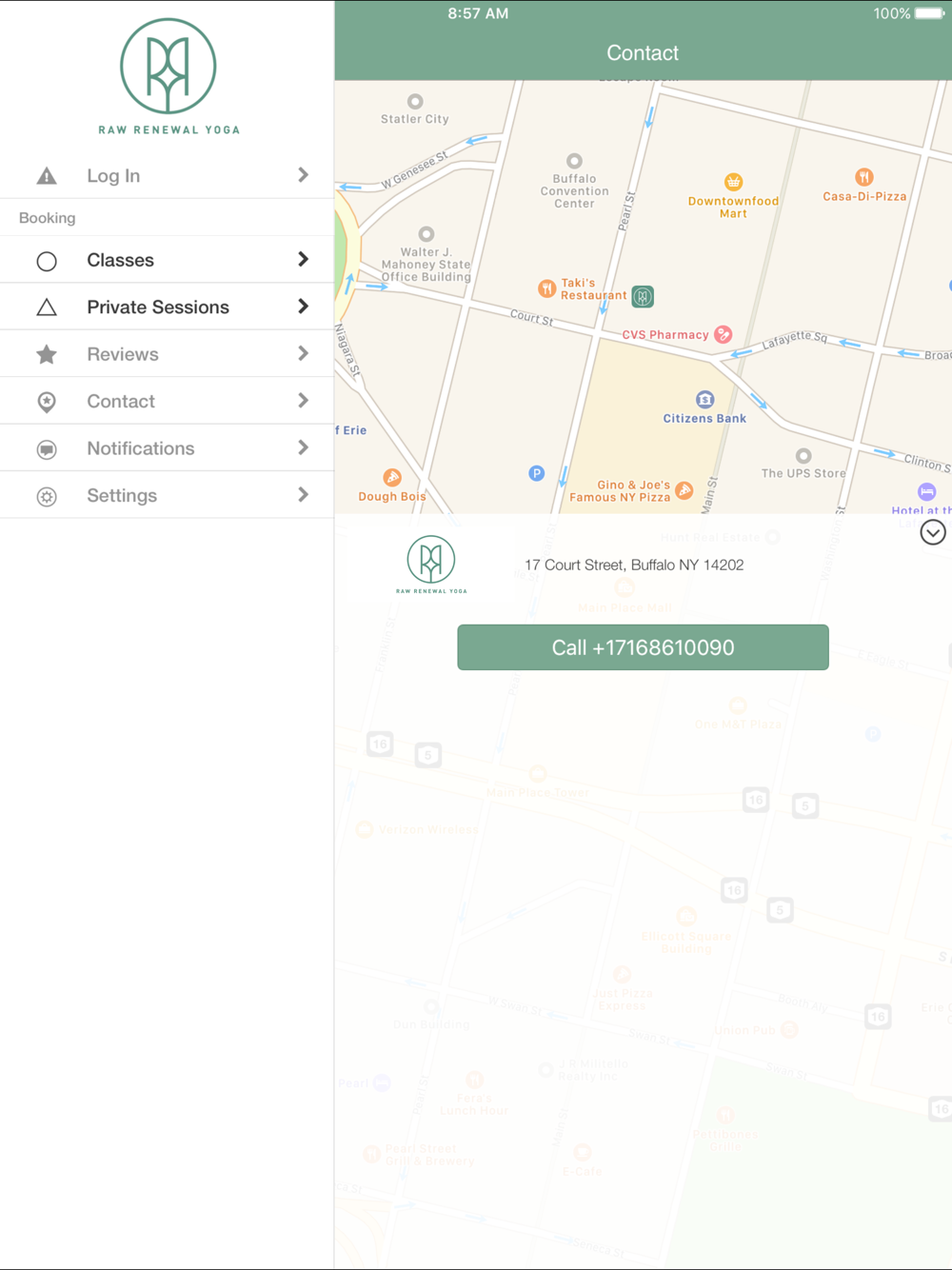952x1270 pixels.
Task: Expand Private Sessions using its chevron
Action: 303,307
